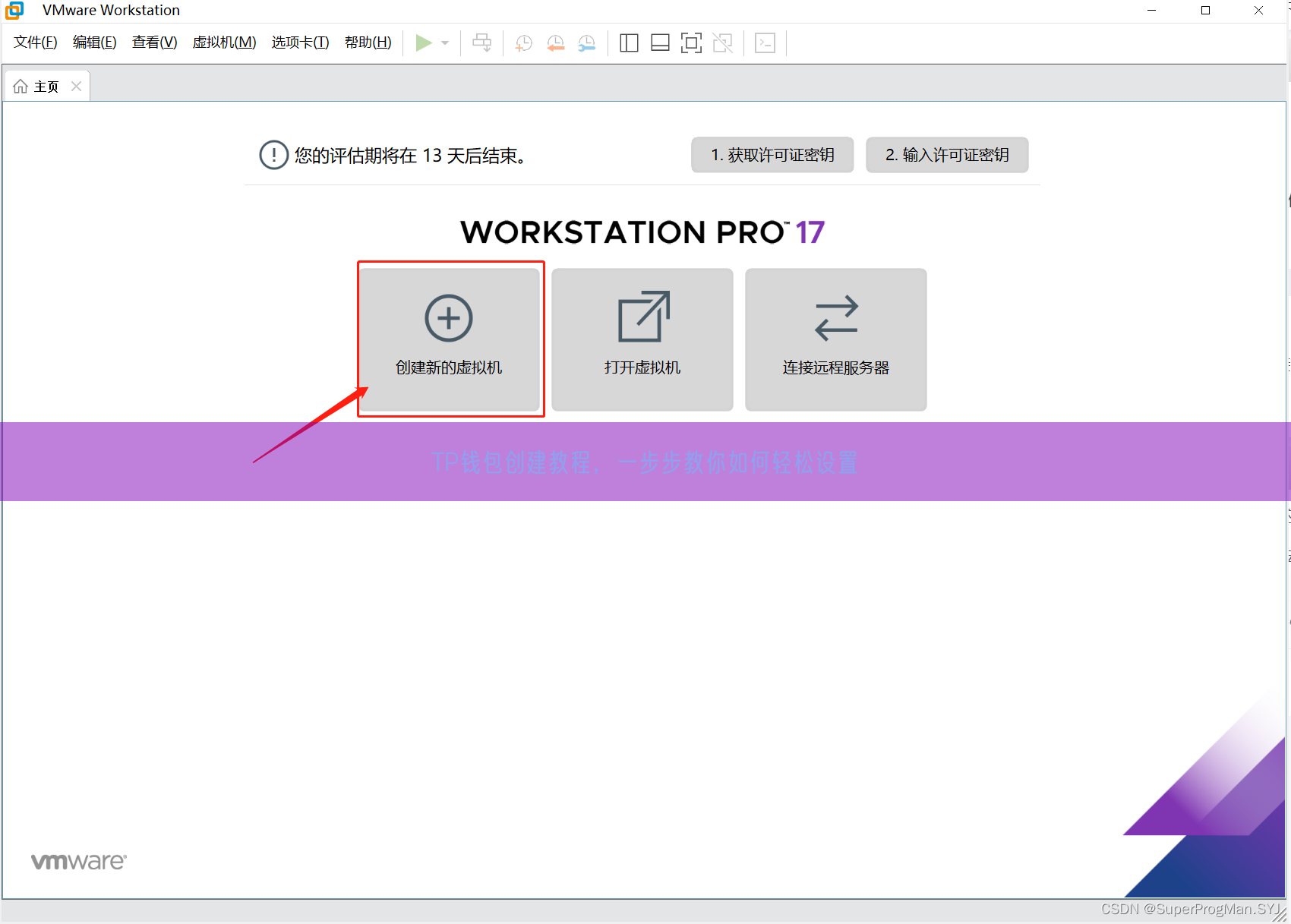The height and width of the screenshot is (924, 1291).
Task: Click 2. 输入许可证密钥 button
Action: tap(947, 155)
